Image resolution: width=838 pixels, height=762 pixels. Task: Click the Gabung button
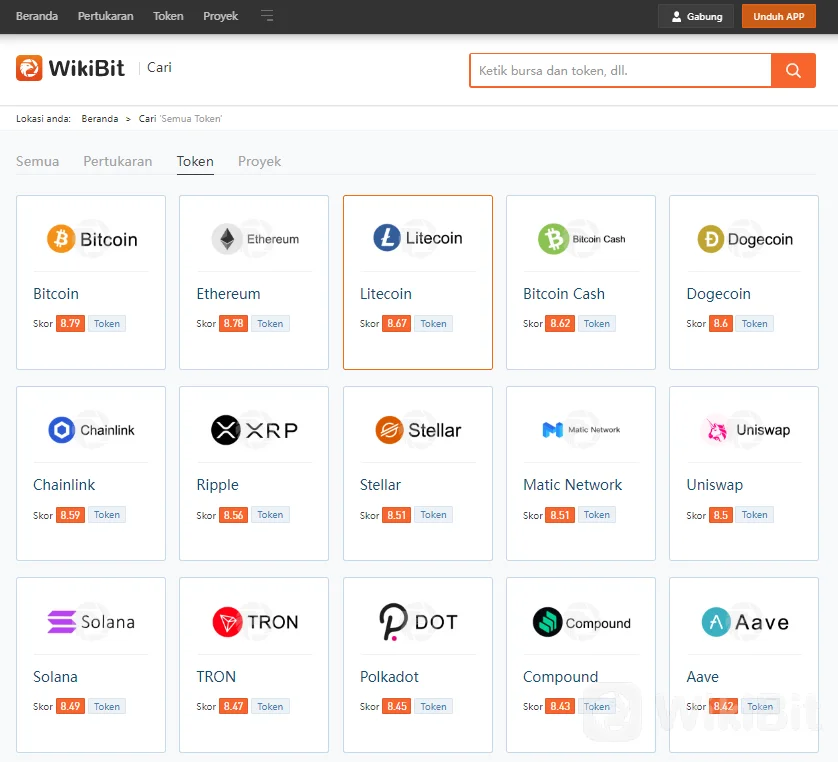pos(696,17)
